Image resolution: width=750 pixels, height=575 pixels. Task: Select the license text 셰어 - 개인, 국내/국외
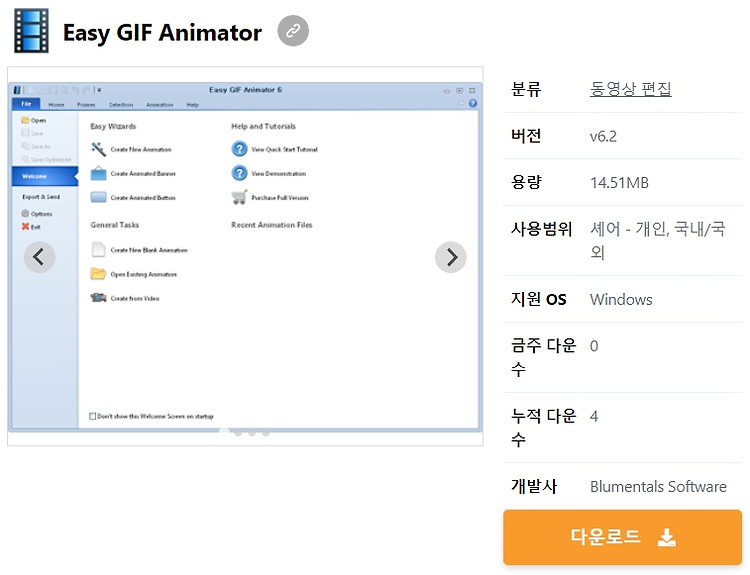pos(658,240)
